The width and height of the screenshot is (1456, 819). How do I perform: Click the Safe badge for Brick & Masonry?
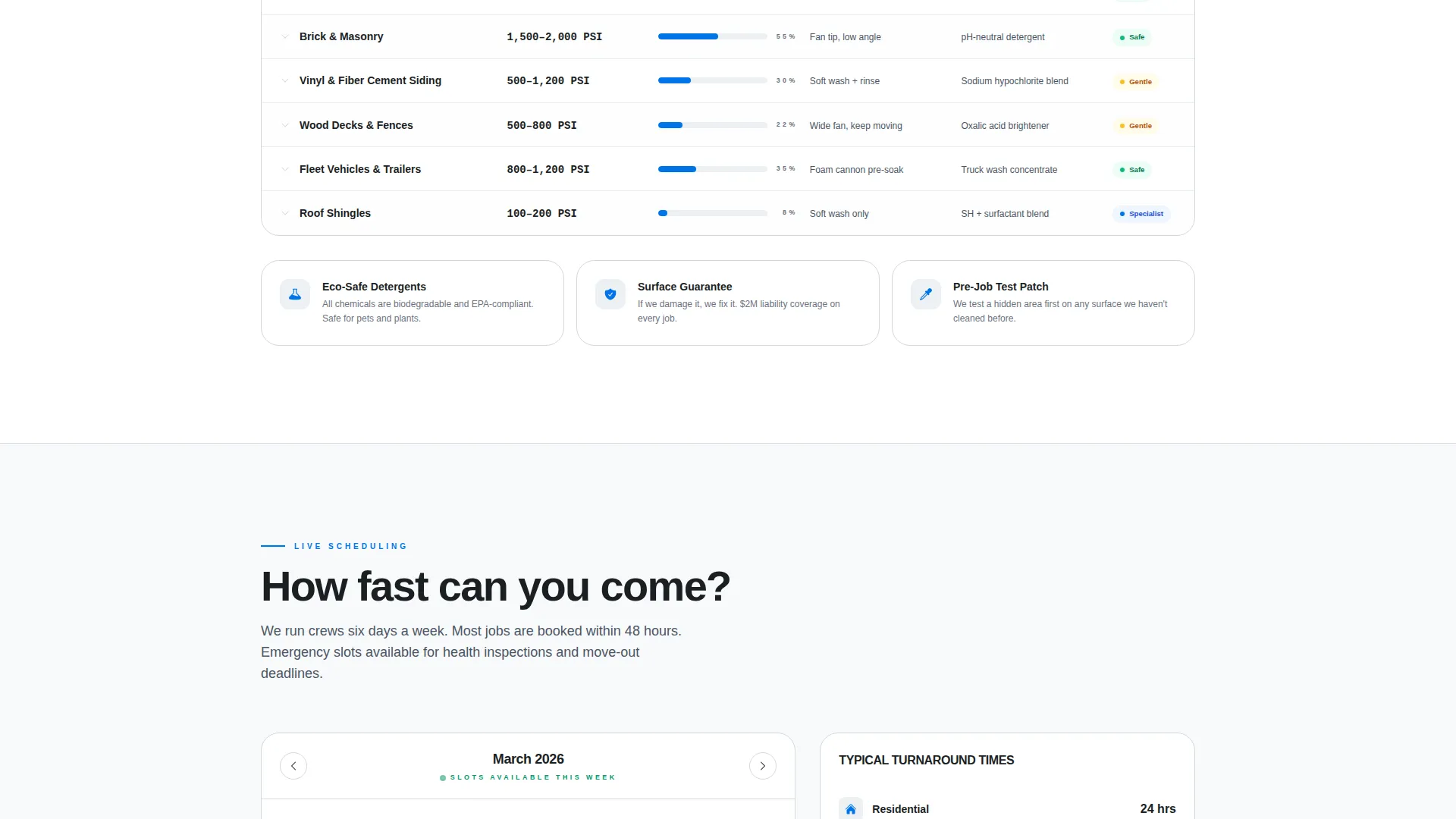[x=1132, y=37]
